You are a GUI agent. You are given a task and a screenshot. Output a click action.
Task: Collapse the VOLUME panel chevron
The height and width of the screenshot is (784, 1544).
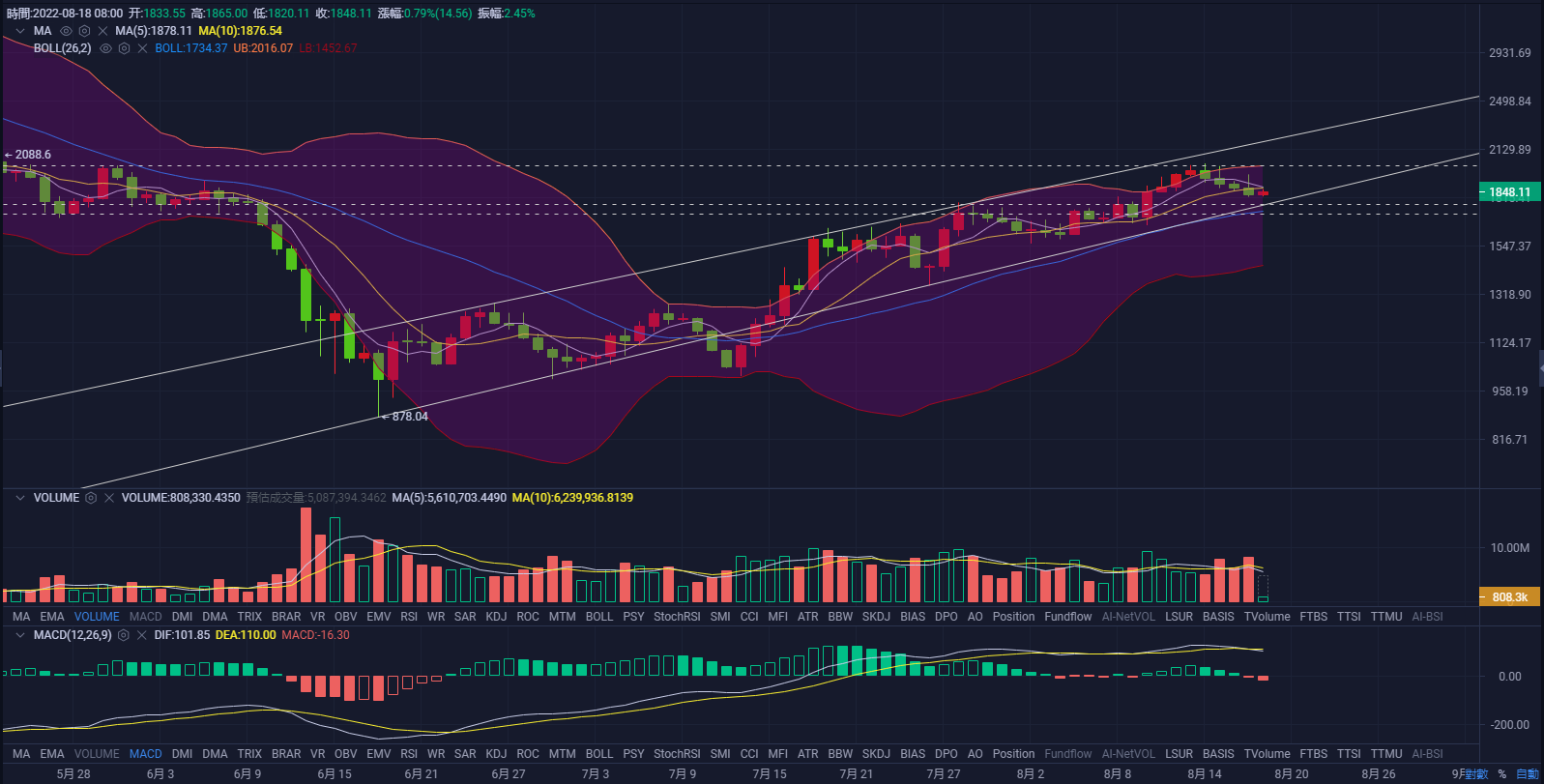(19, 498)
